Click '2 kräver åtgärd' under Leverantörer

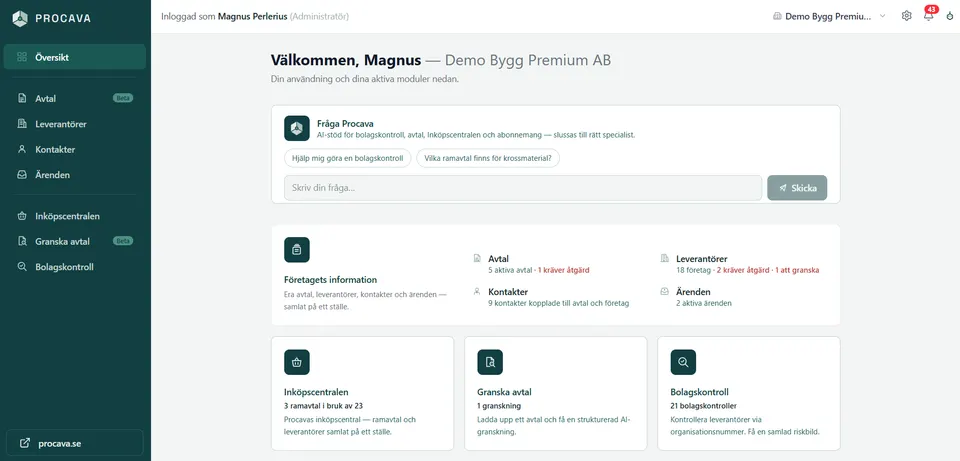(x=744, y=270)
